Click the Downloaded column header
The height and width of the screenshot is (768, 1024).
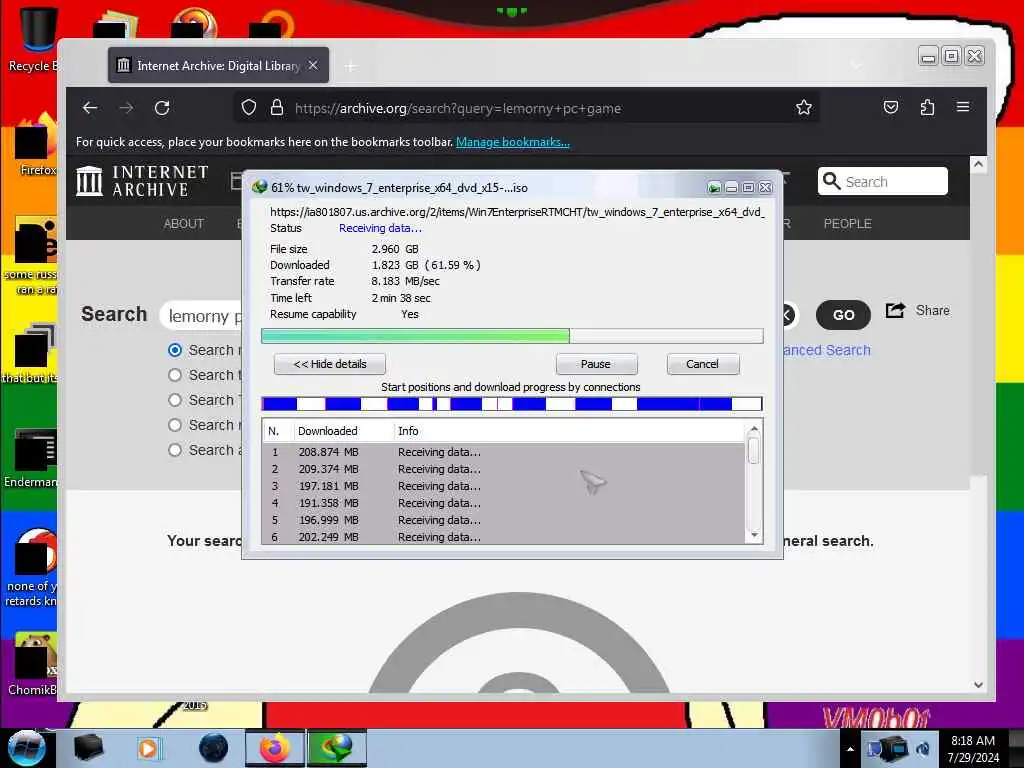point(328,431)
